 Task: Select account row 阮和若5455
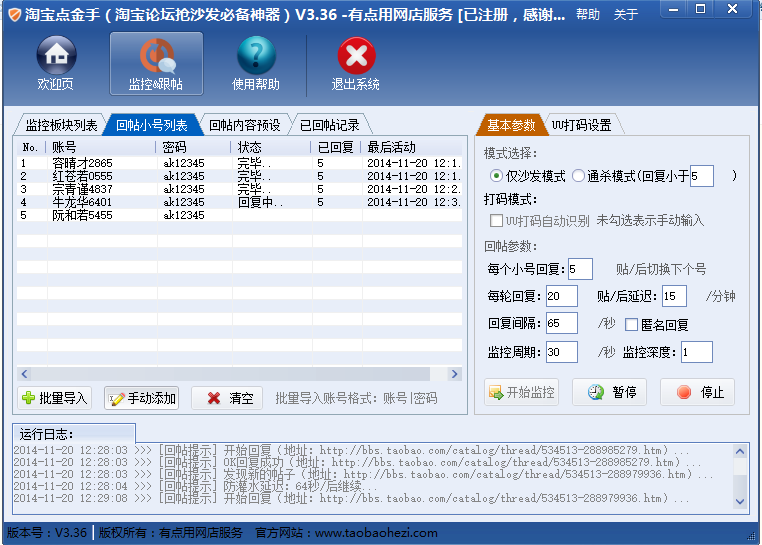point(240,215)
